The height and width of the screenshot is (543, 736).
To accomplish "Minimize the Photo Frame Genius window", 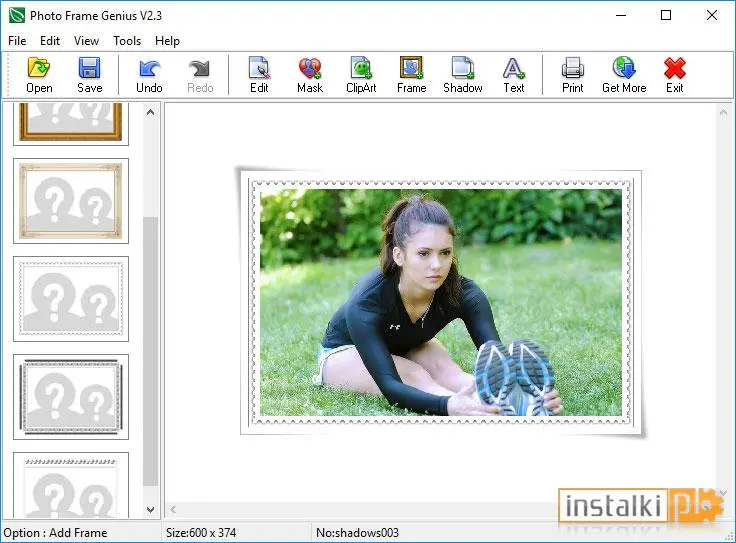I will 621,15.
